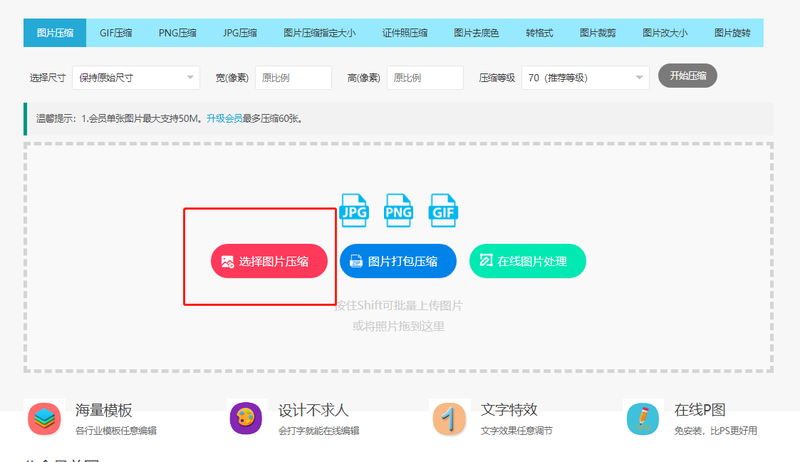The image size is (800, 462).
Task: Open the 图片压缩指定大小 tab
Action: [319, 33]
